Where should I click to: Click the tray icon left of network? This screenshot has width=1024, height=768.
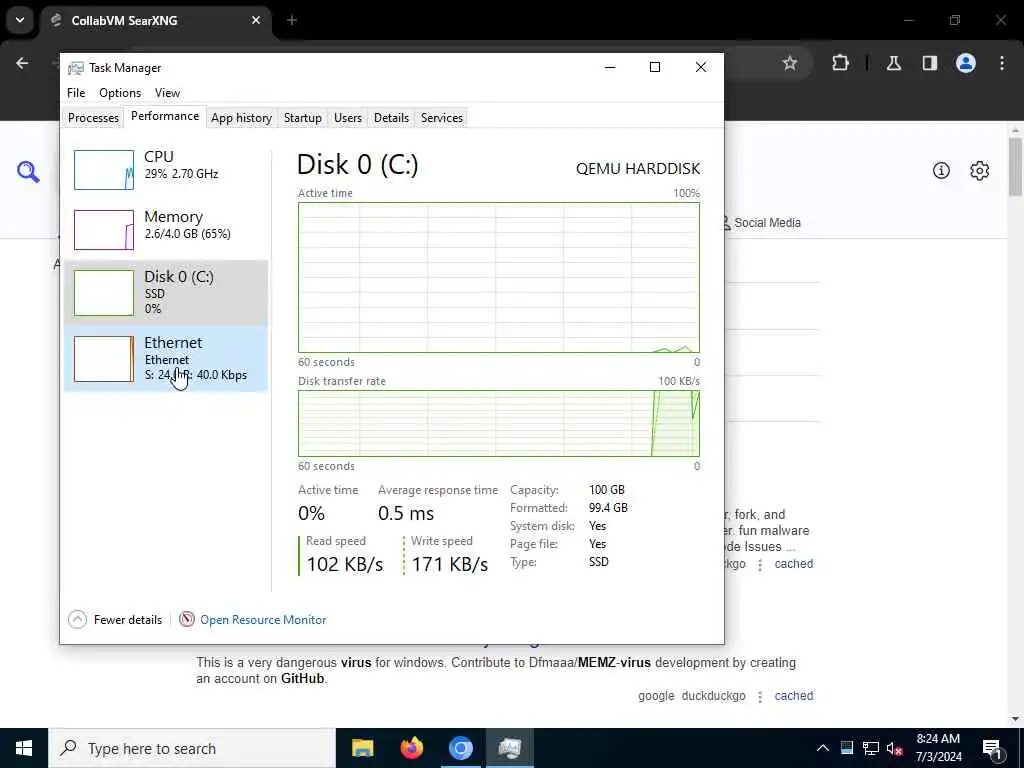click(847, 748)
